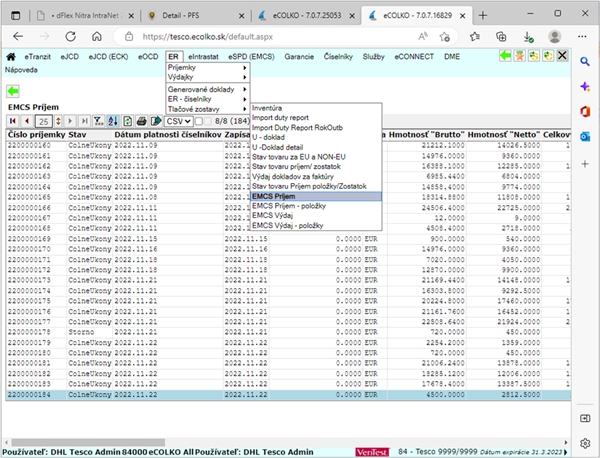Open the Collections icon in browser toolbar
Screen dimensions: 600x458
click(501, 37)
